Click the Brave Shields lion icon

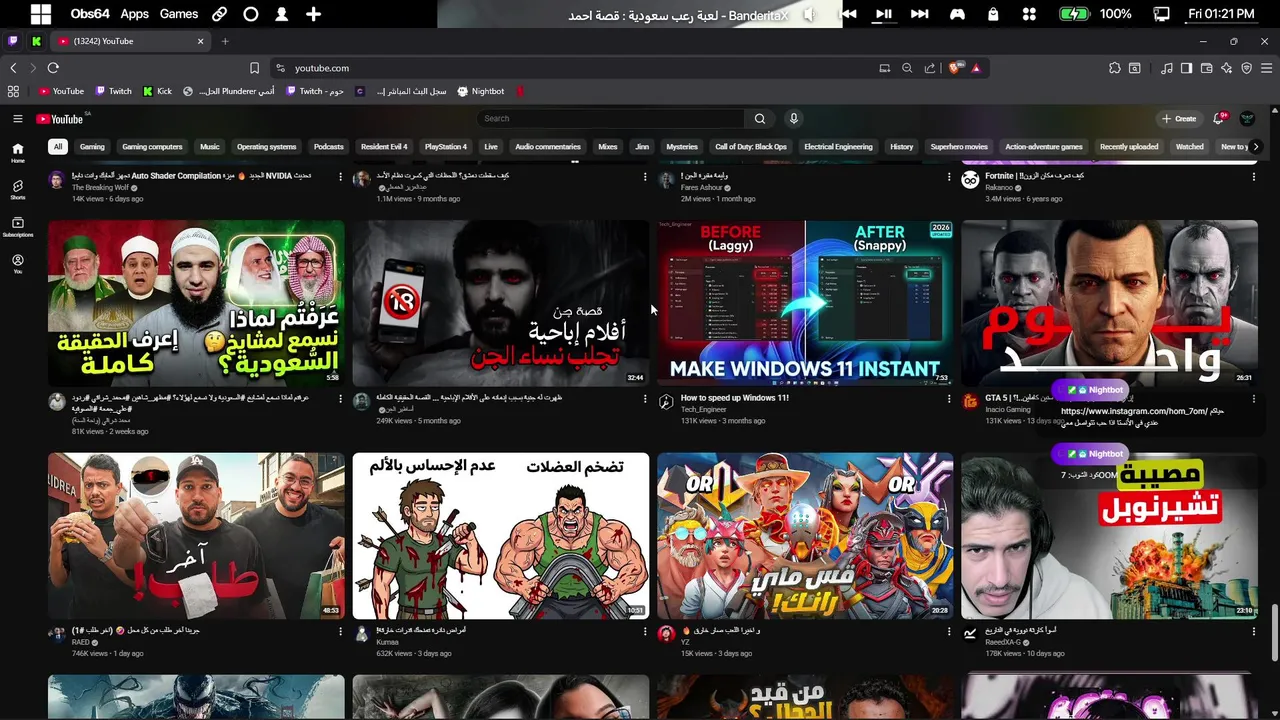[x=955, y=68]
